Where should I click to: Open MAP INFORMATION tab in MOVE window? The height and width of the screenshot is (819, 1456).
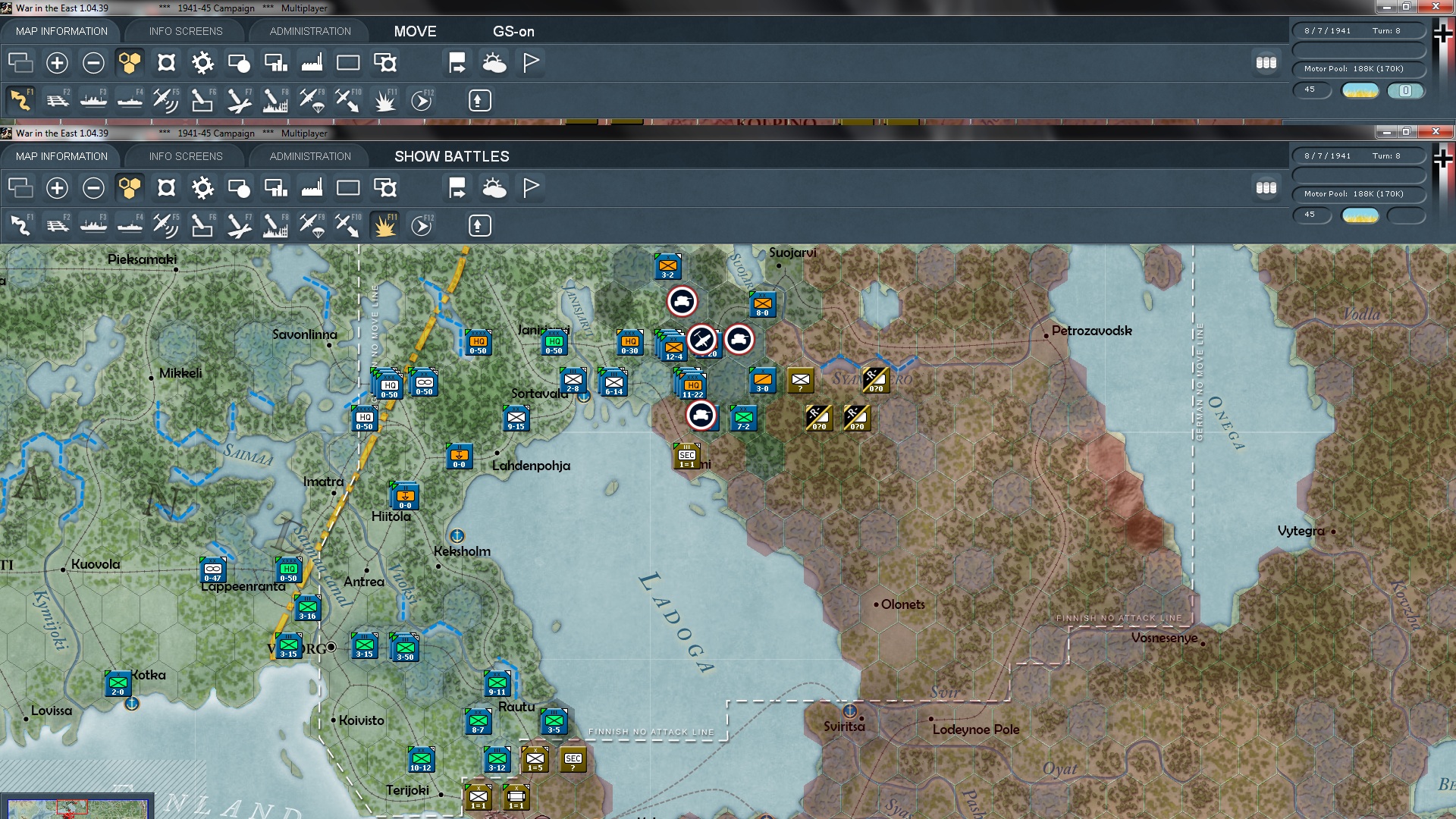61,31
